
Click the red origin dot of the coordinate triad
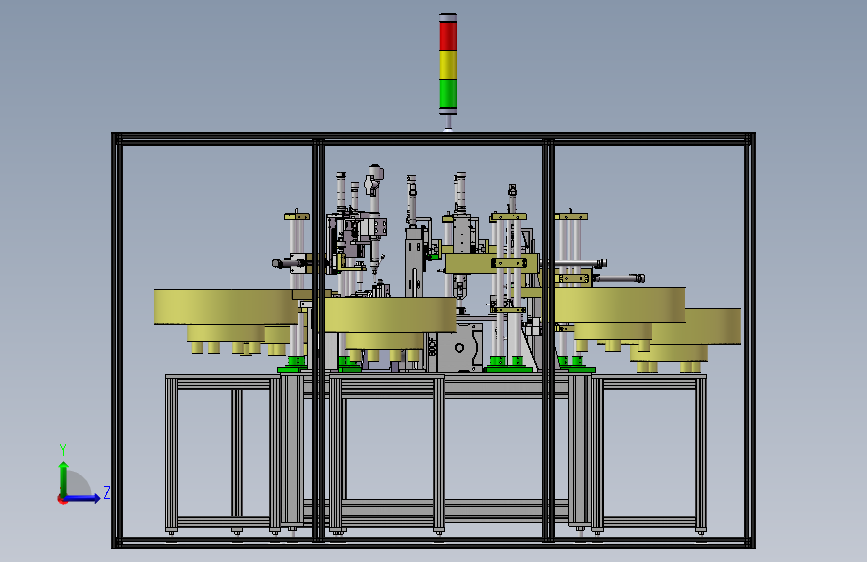[x=62, y=499]
